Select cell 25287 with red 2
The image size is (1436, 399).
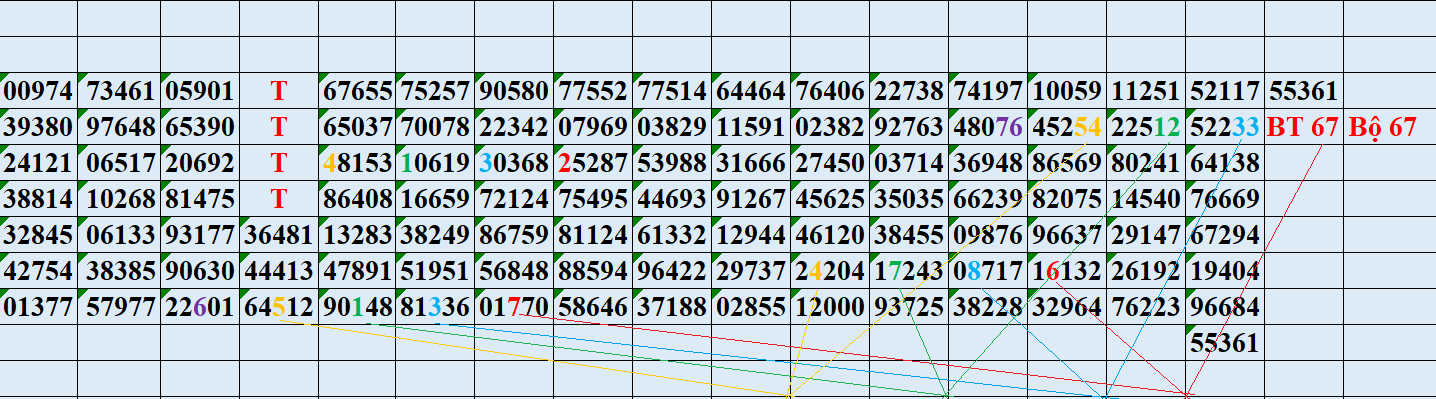pyautogui.click(x=593, y=163)
